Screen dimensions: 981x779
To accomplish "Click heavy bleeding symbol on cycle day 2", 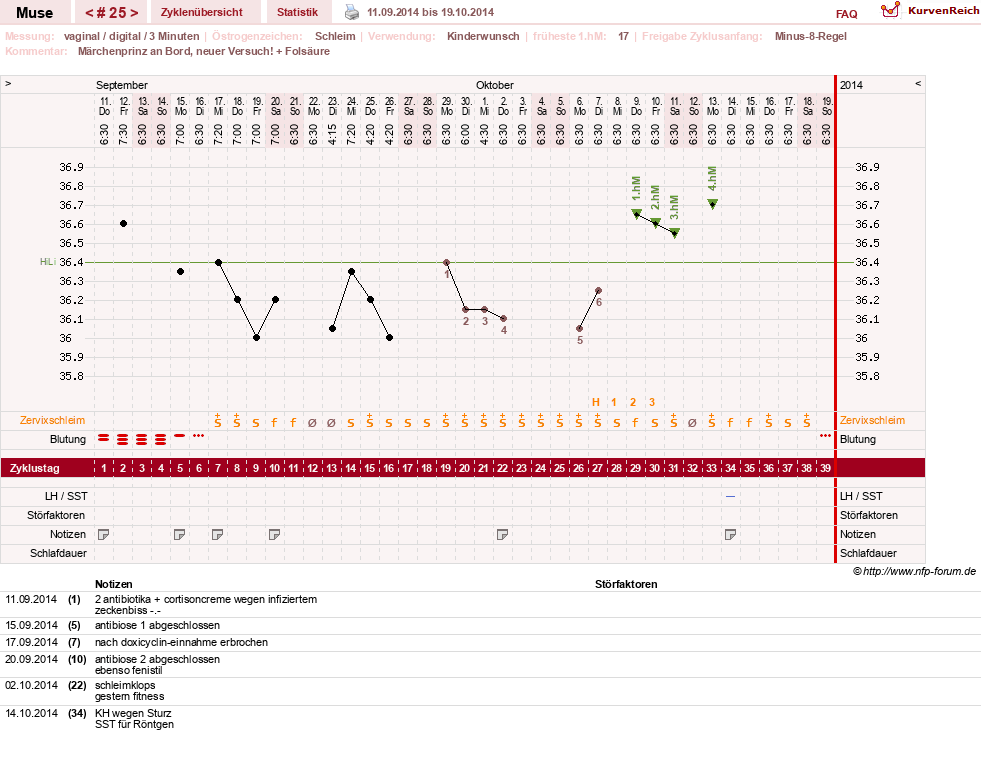I will coord(123,439).
